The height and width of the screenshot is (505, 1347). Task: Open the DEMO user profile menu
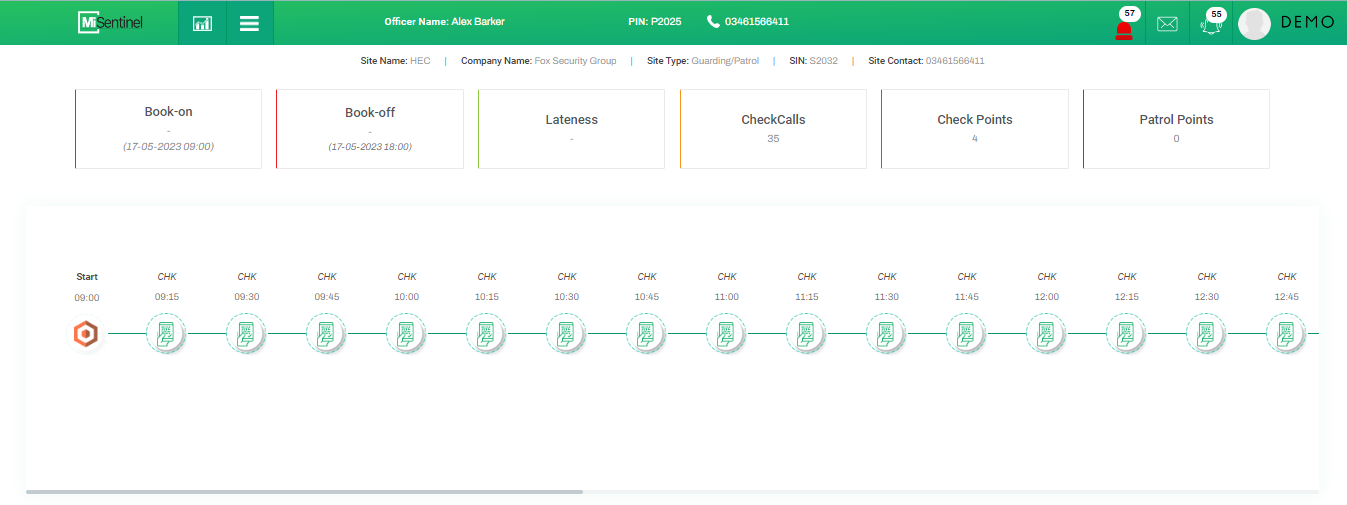[1286, 23]
